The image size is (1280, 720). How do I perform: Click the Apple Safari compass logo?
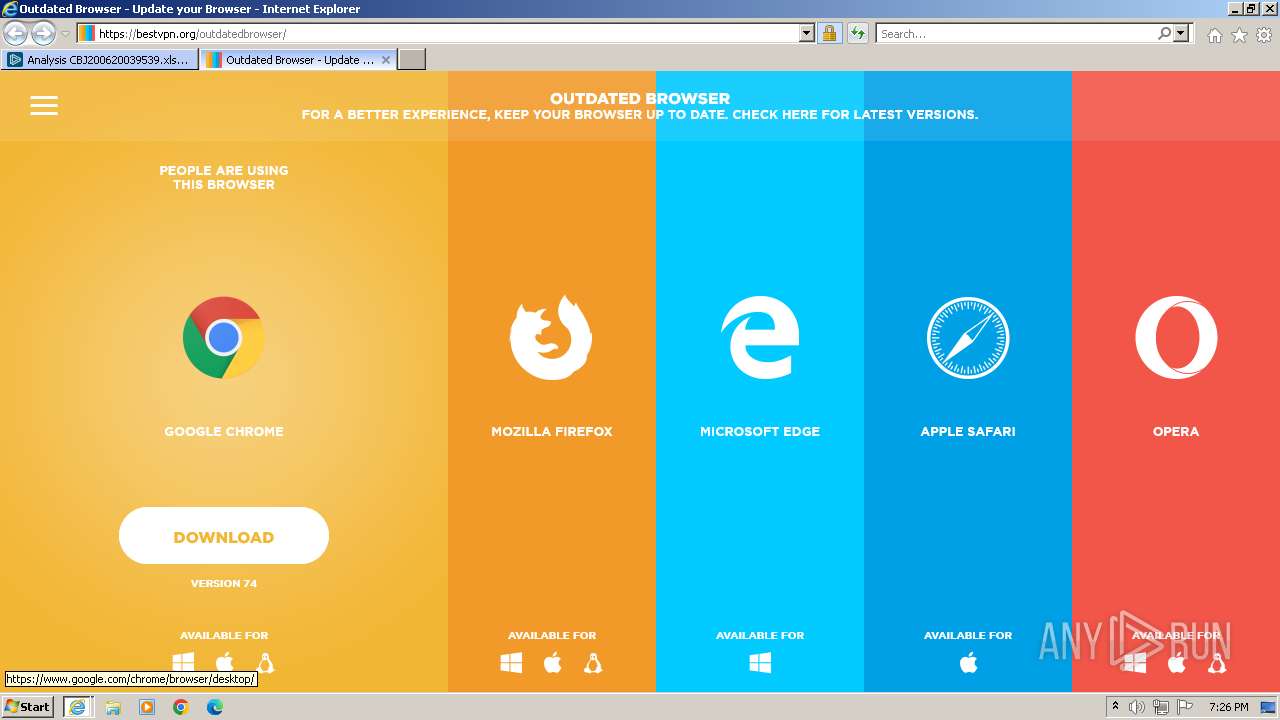coord(968,337)
